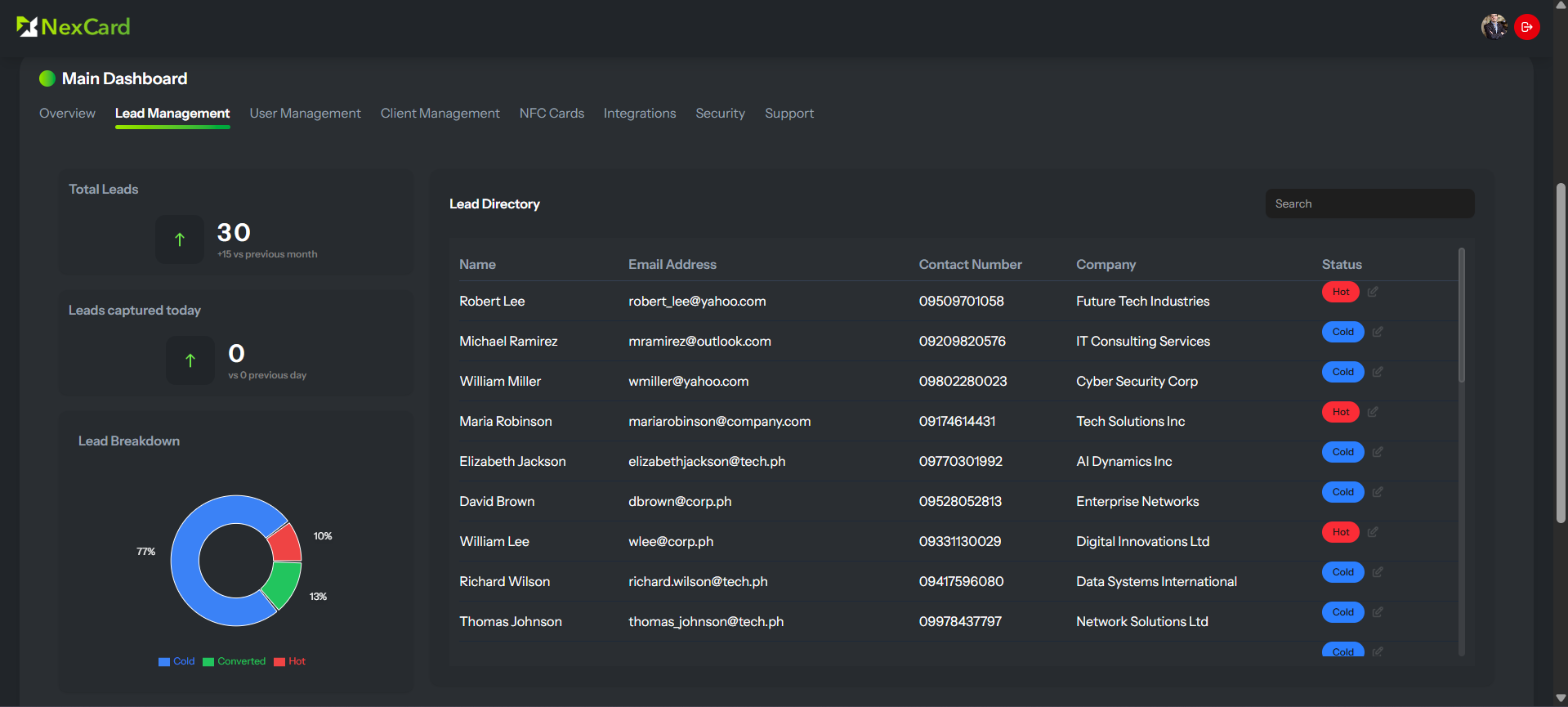Open the Integrations tab
Image resolution: width=1568 pixels, height=707 pixels.
[x=640, y=114]
